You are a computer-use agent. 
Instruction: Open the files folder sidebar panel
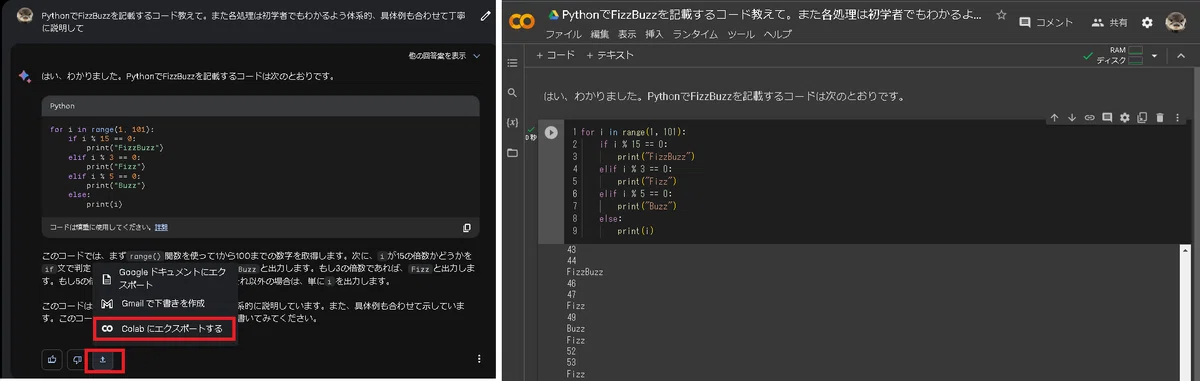[513, 153]
